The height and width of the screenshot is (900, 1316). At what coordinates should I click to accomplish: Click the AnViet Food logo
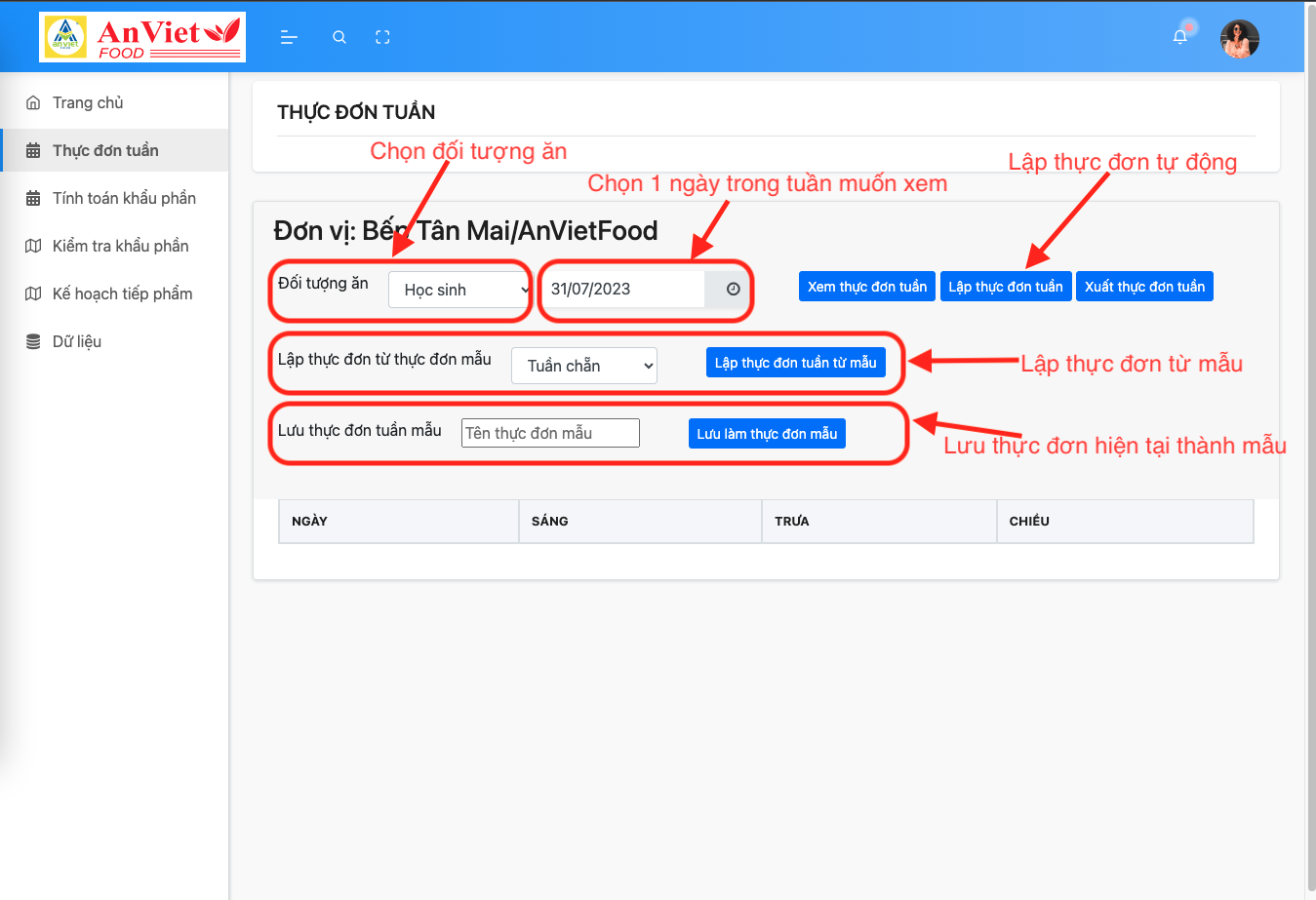[x=141, y=37]
